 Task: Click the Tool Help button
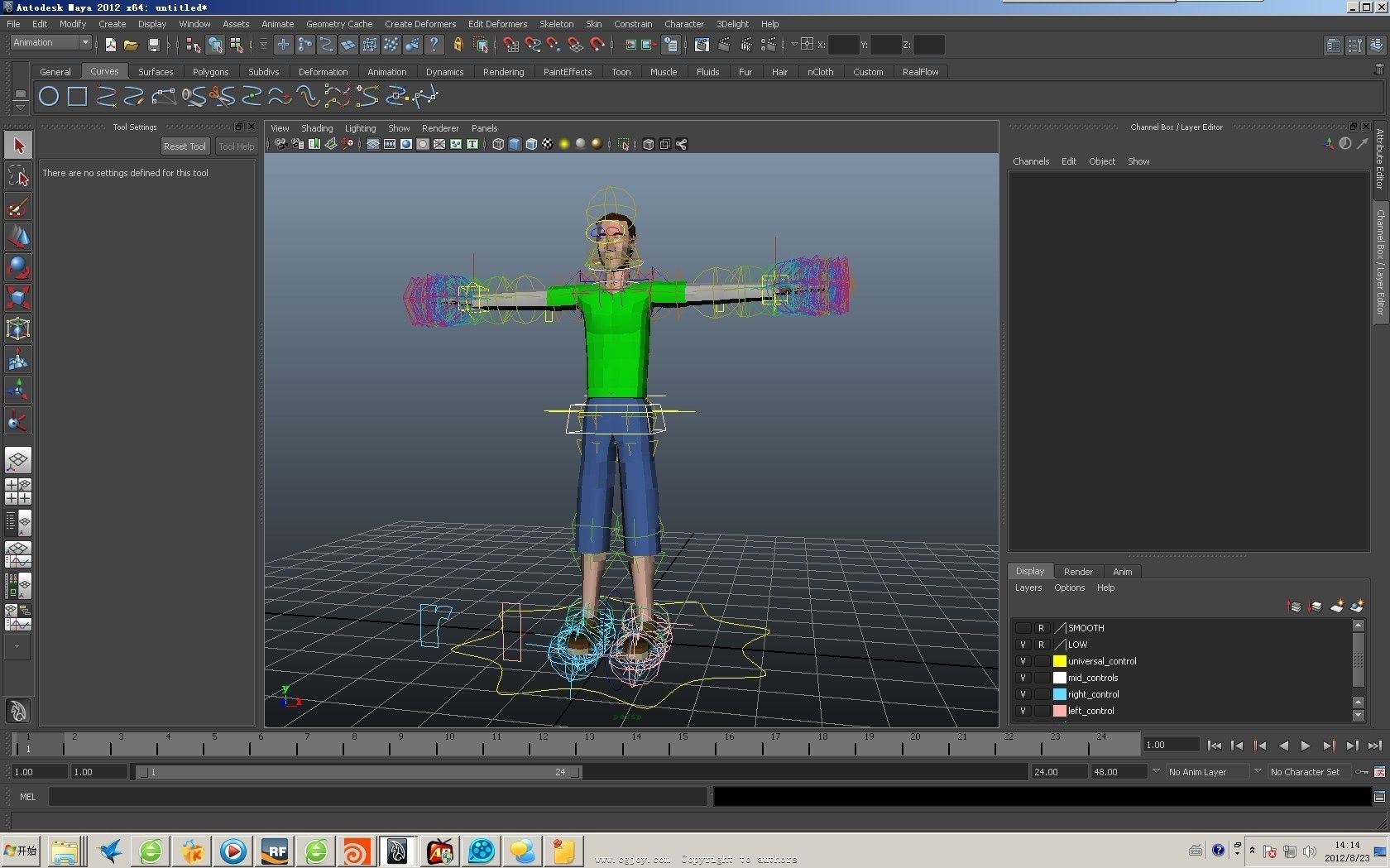point(236,146)
